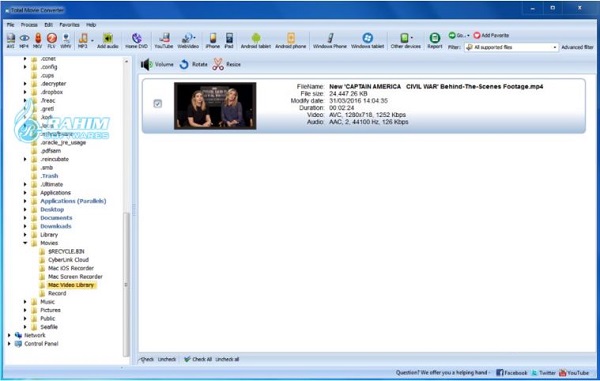
Task: Choose Home DVD conversion
Action: 137,41
